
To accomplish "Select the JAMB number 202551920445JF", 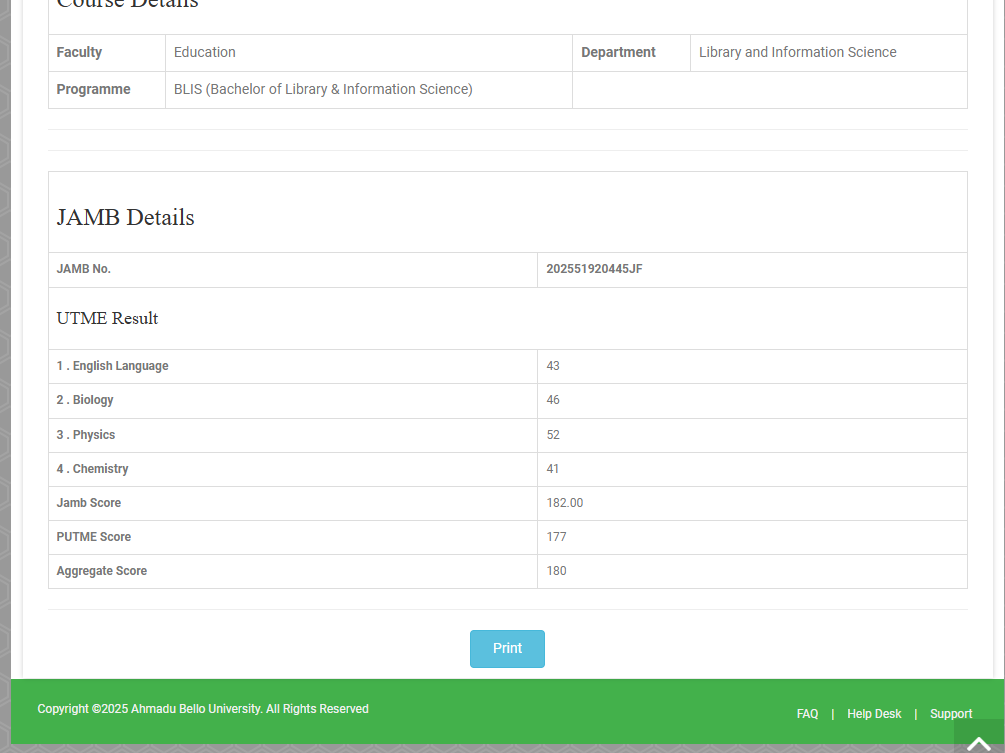I will pos(594,269).
